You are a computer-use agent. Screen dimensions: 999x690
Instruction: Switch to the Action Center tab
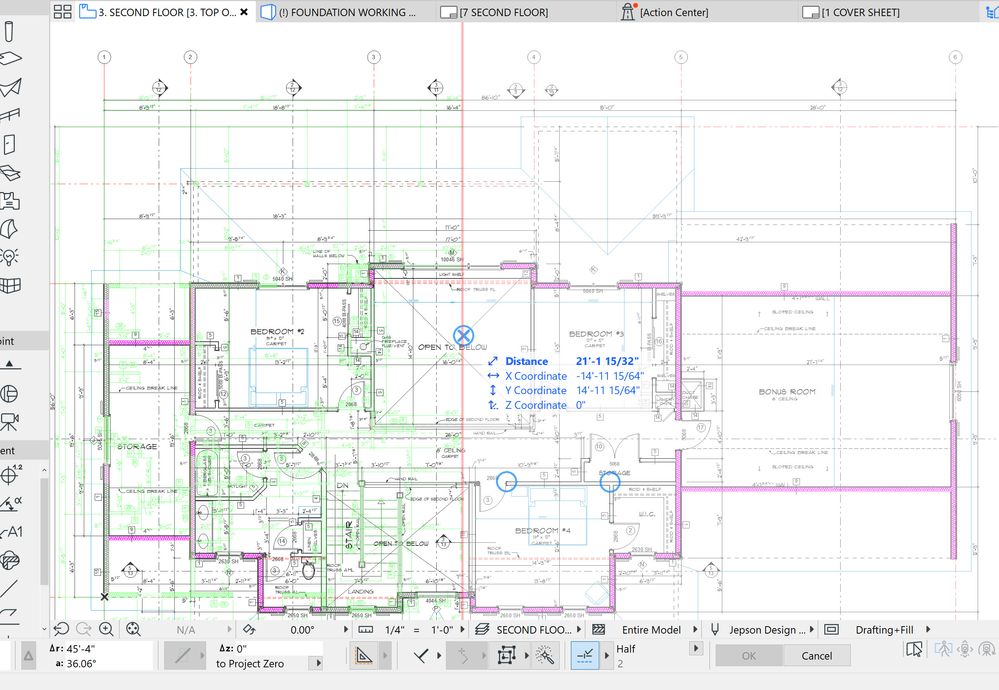point(674,12)
